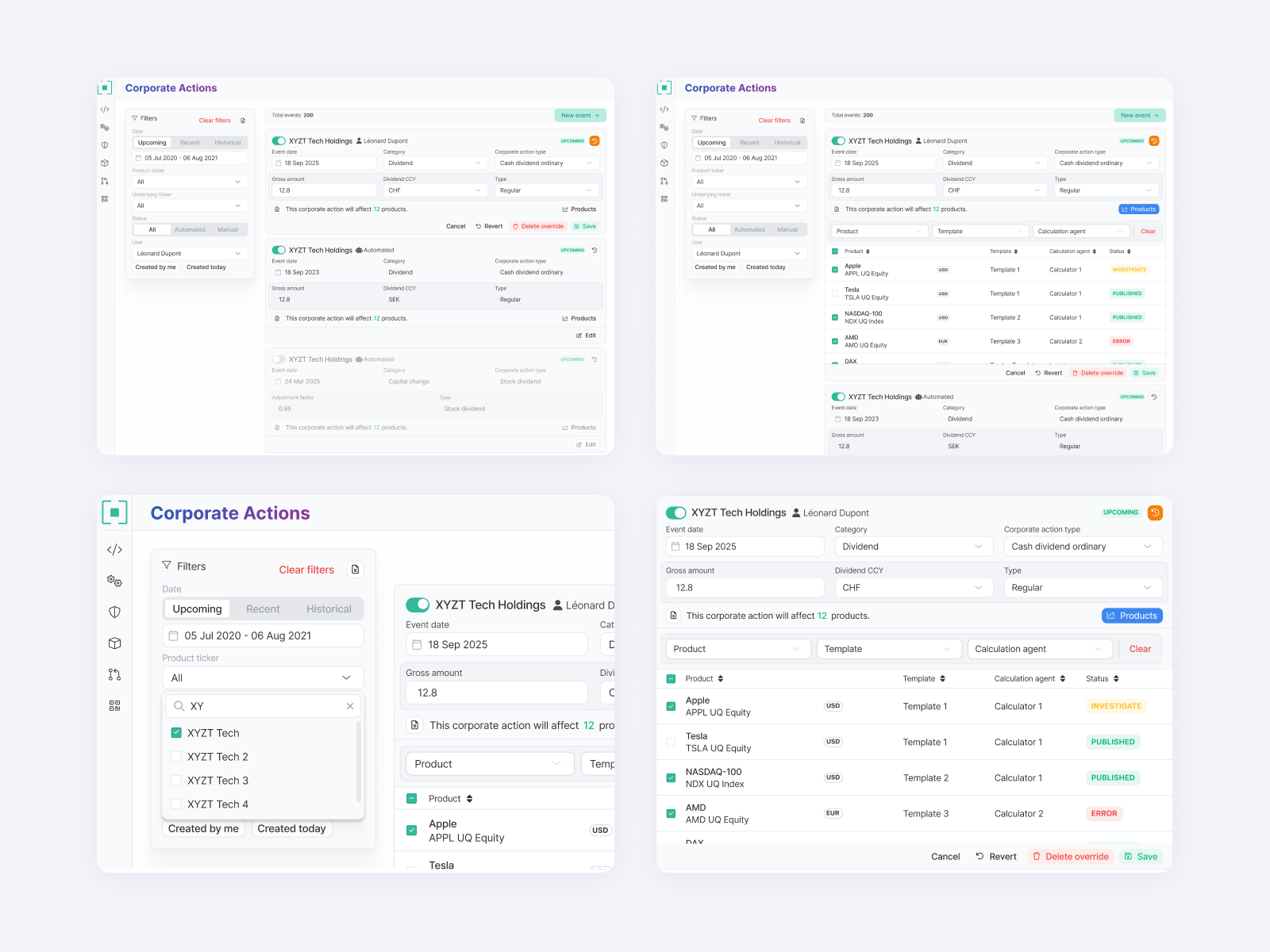Image resolution: width=1270 pixels, height=952 pixels.
Task: Open the cube icon in the enlarged sidebar
Action: [x=114, y=643]
